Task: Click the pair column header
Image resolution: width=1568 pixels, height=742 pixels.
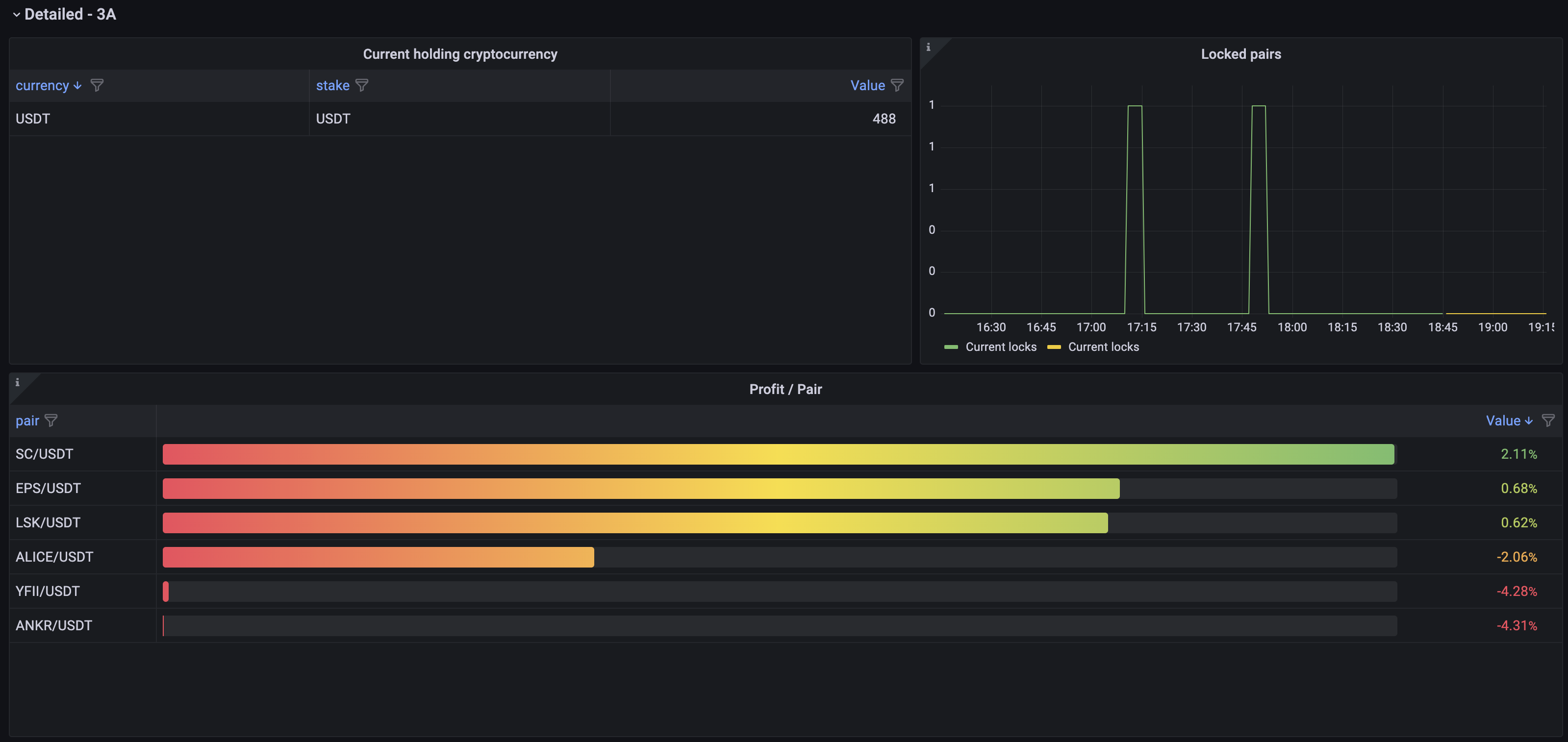Action: pos(27,420)
